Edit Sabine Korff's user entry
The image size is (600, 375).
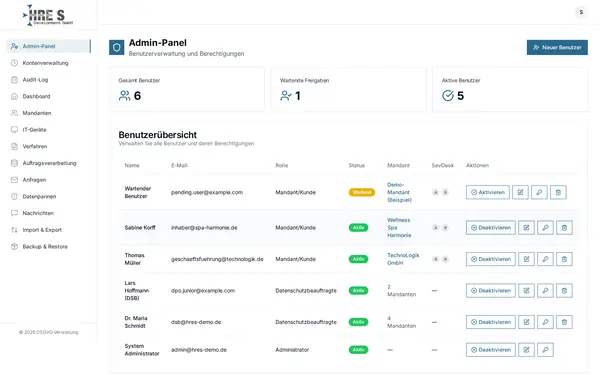tap(527, 228)
